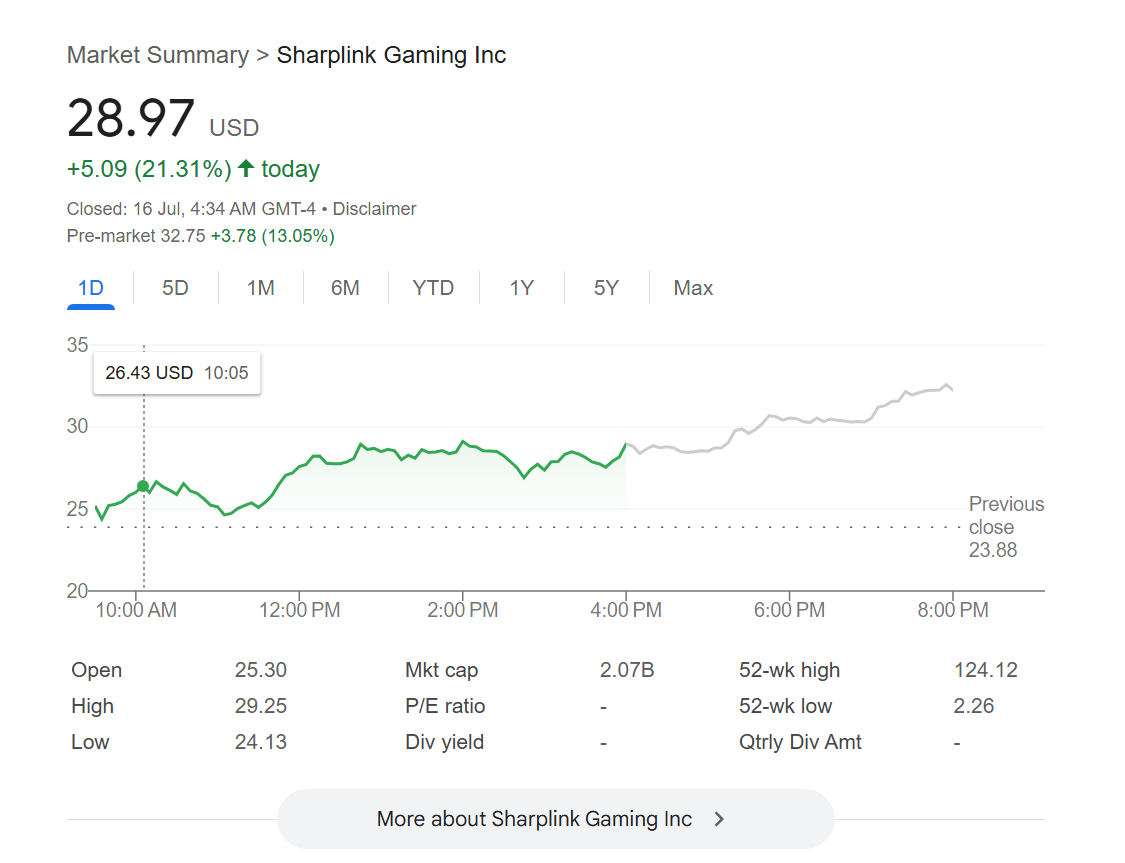Click the 2:00 PM axis label
This screenshot has height=863, width=1125.
point(463,610)
